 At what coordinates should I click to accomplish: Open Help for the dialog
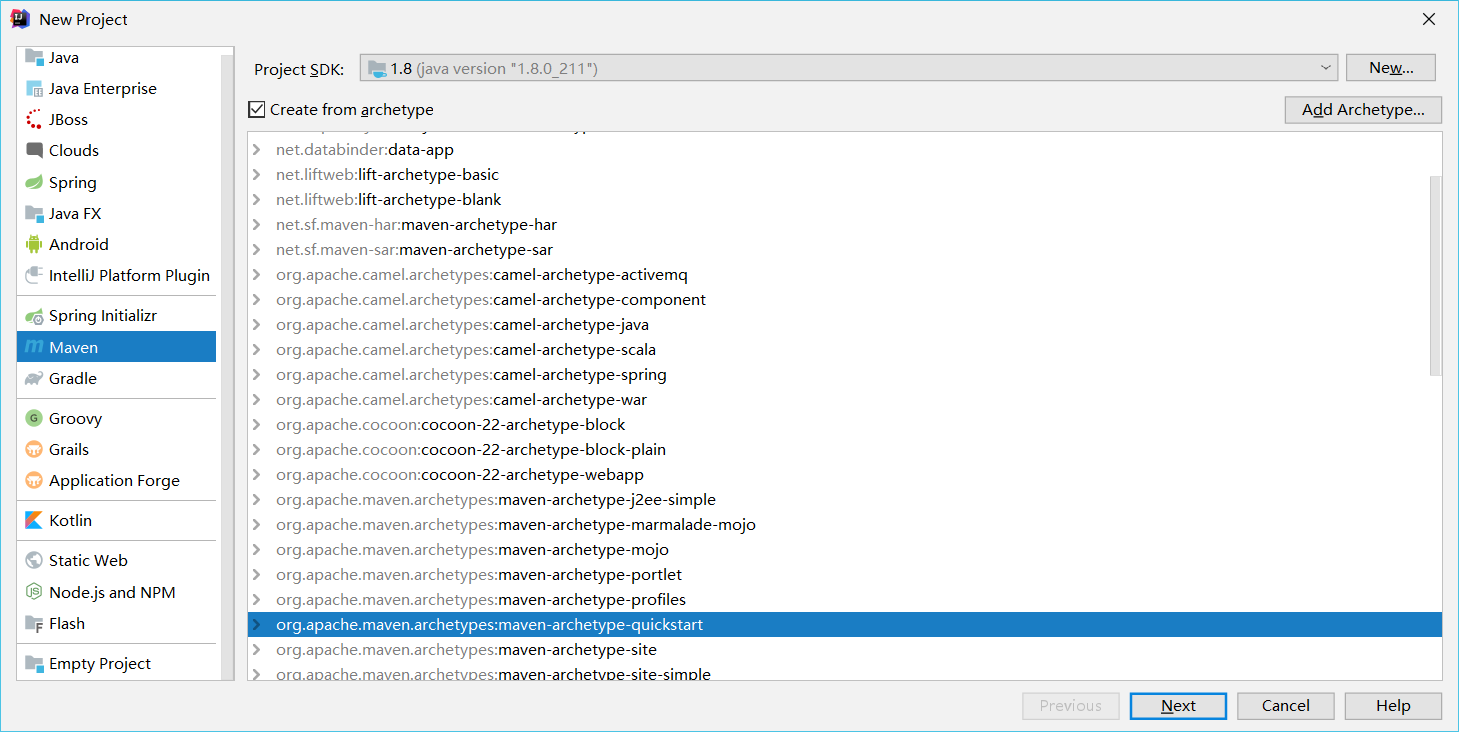point(1393,705)
